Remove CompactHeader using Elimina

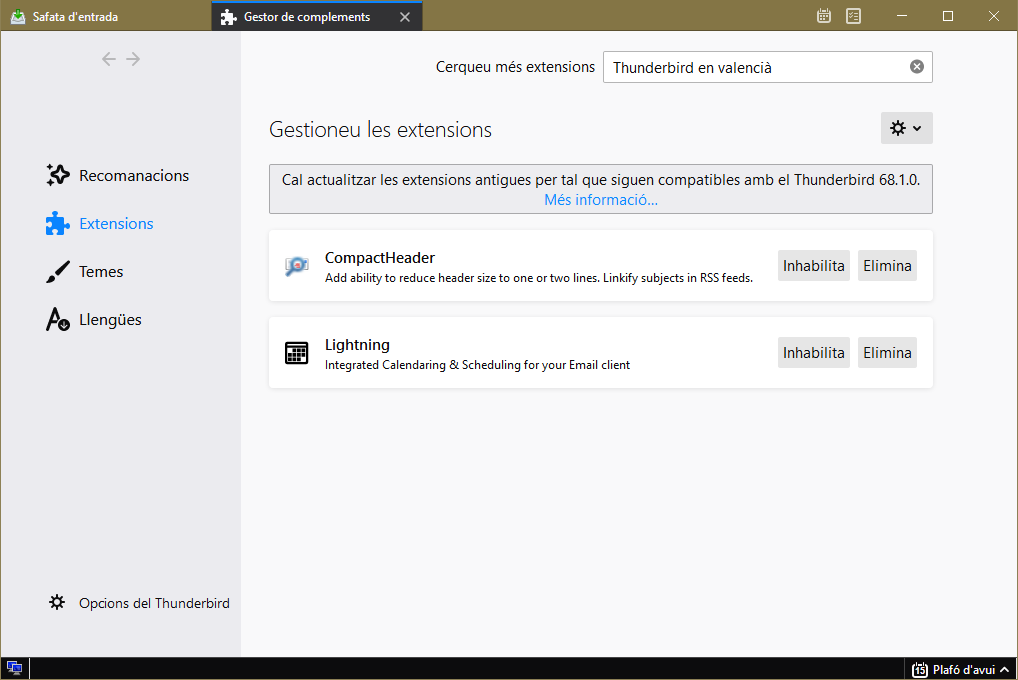tap(887, 266)
